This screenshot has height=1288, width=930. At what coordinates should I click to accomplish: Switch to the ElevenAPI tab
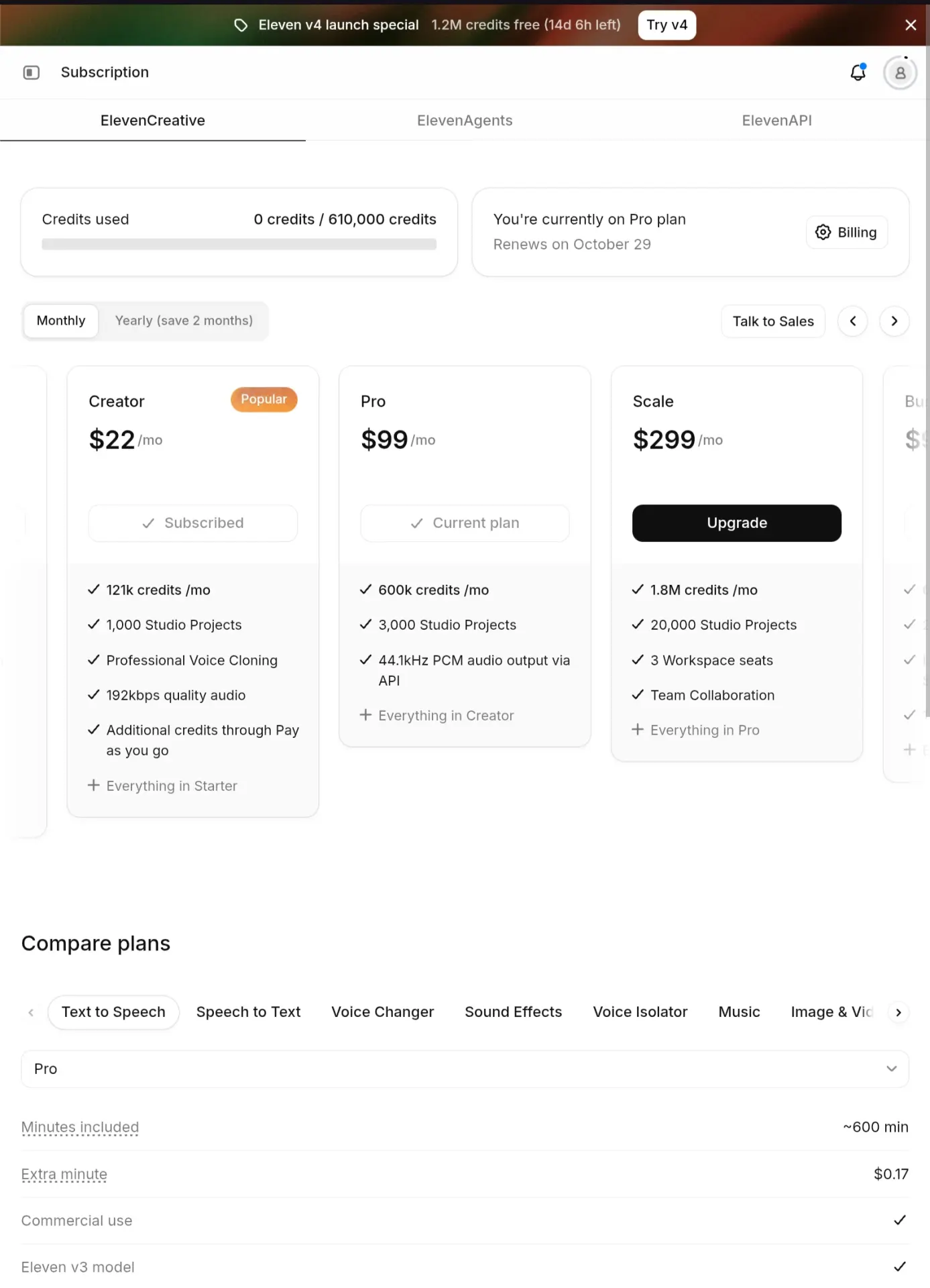point(776,121)
